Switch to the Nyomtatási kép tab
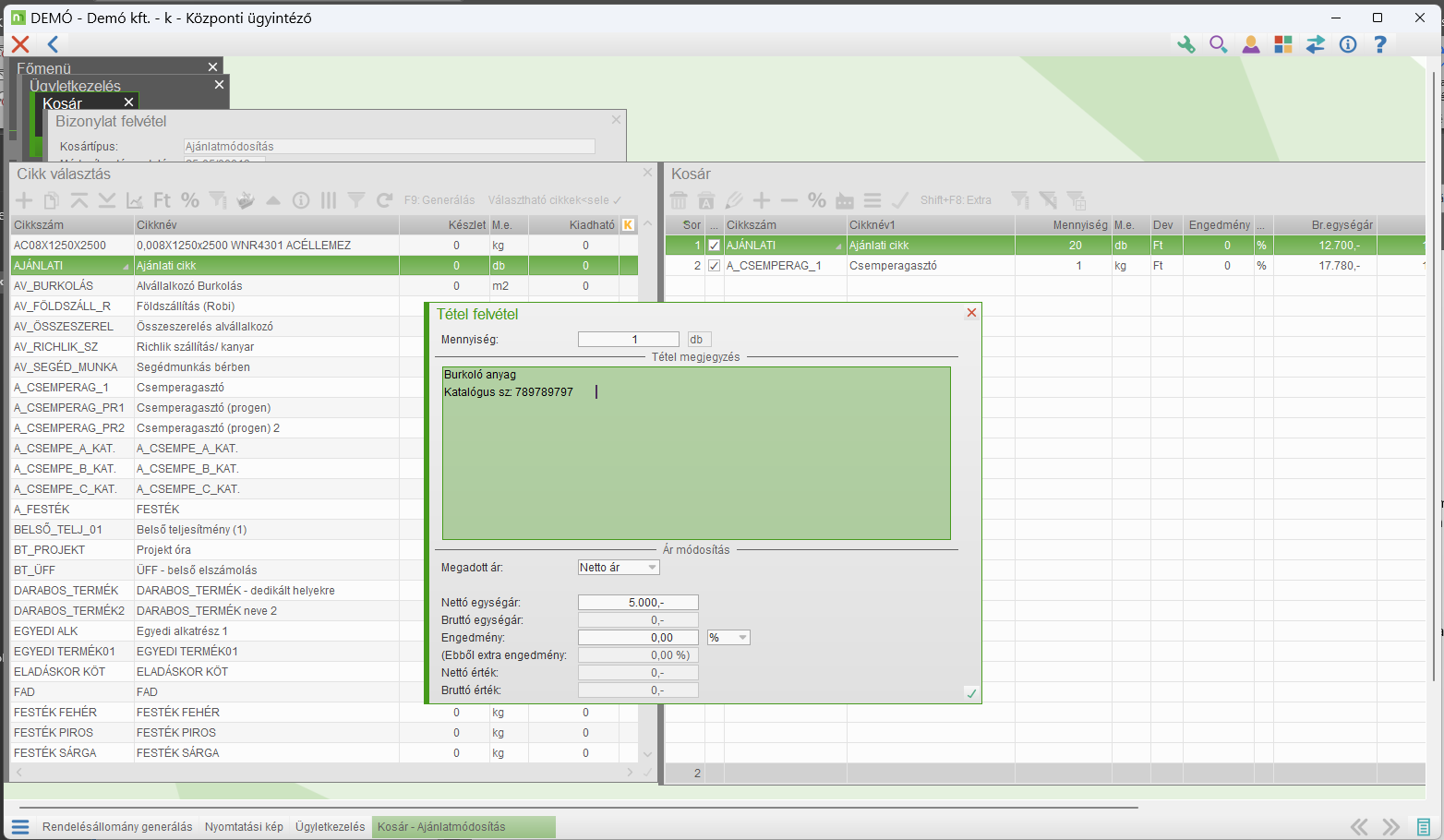1444x840 pixels. 244,827
